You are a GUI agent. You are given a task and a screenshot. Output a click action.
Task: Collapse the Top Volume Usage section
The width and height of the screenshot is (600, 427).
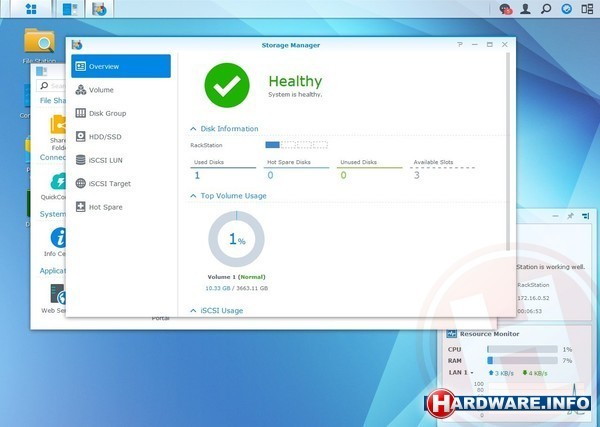click(x=193, y=196)
